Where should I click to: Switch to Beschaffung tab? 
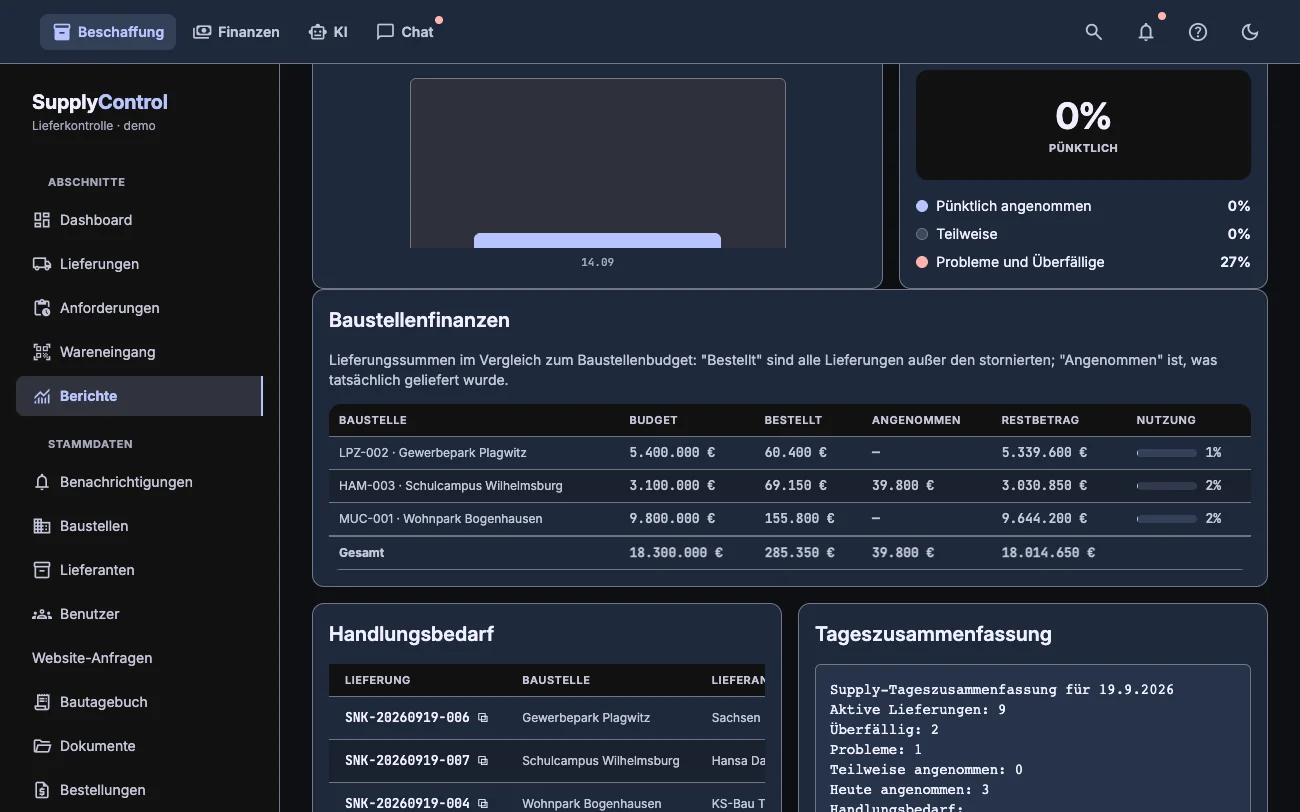pos(108,32)
